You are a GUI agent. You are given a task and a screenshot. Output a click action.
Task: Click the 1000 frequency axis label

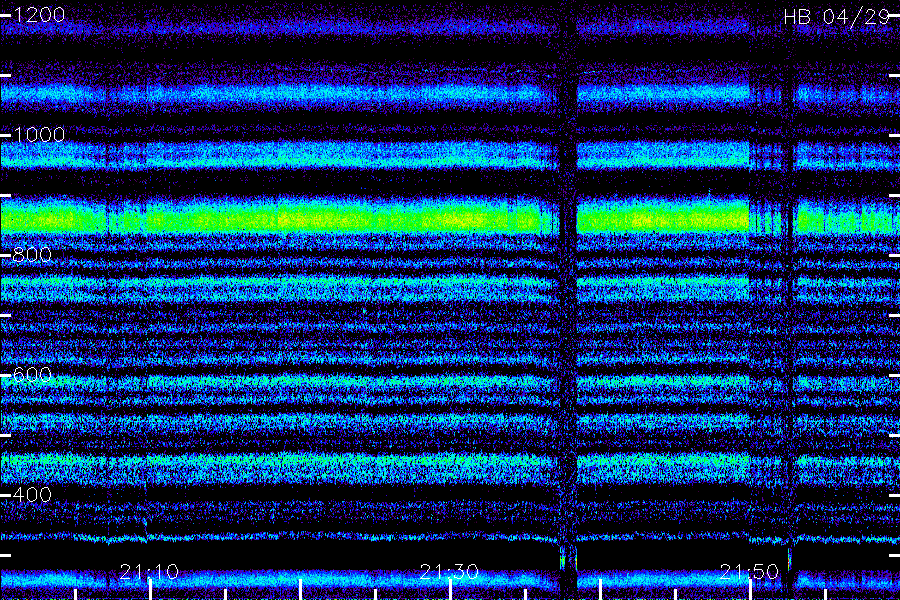(39, 135)
